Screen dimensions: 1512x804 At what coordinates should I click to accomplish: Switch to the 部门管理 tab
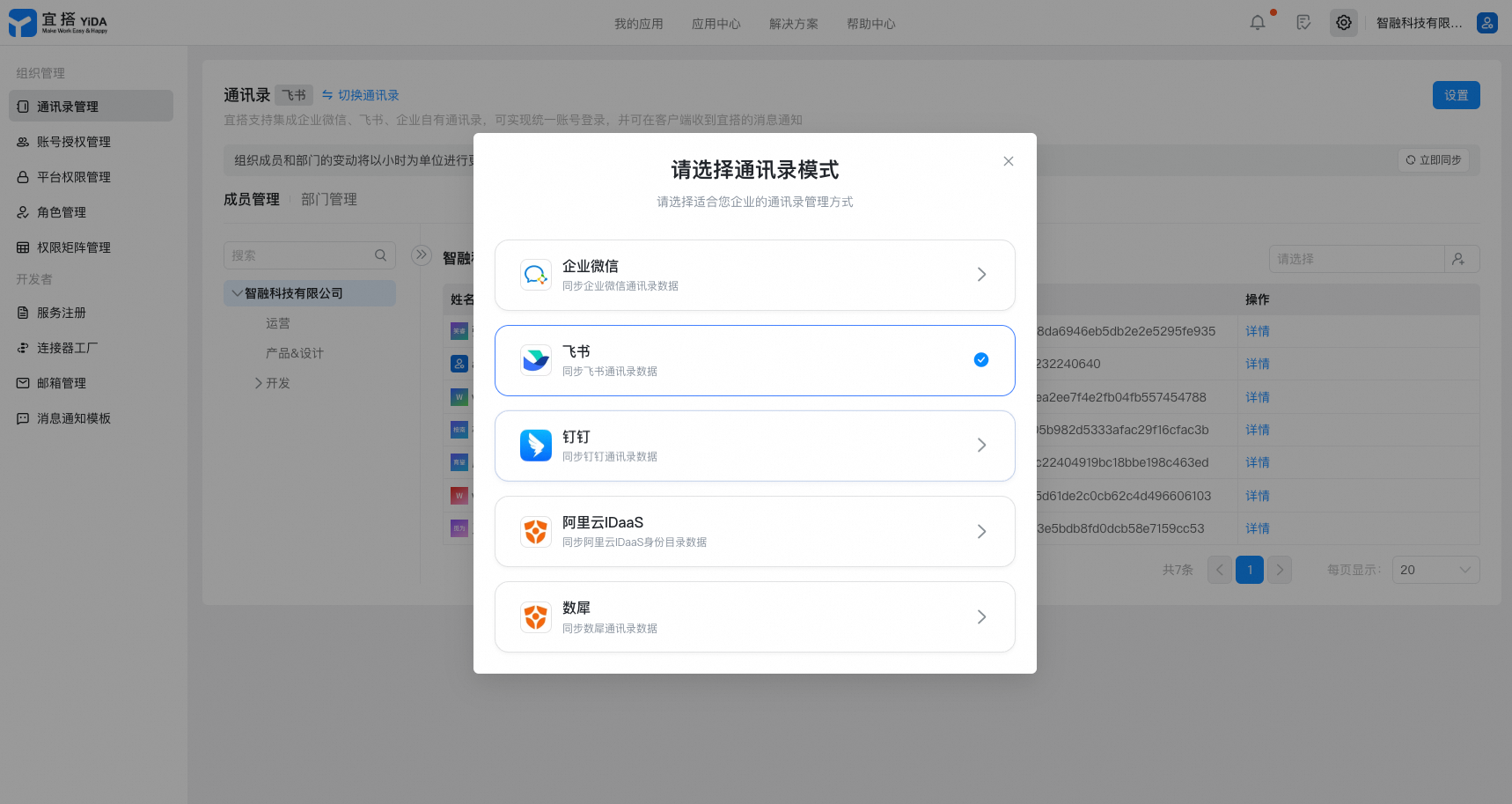pyautogui.click(x=328, y=200)
